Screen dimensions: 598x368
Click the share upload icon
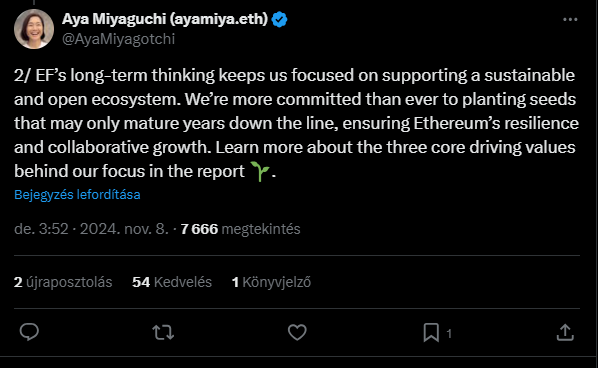(x=565, y=332)
